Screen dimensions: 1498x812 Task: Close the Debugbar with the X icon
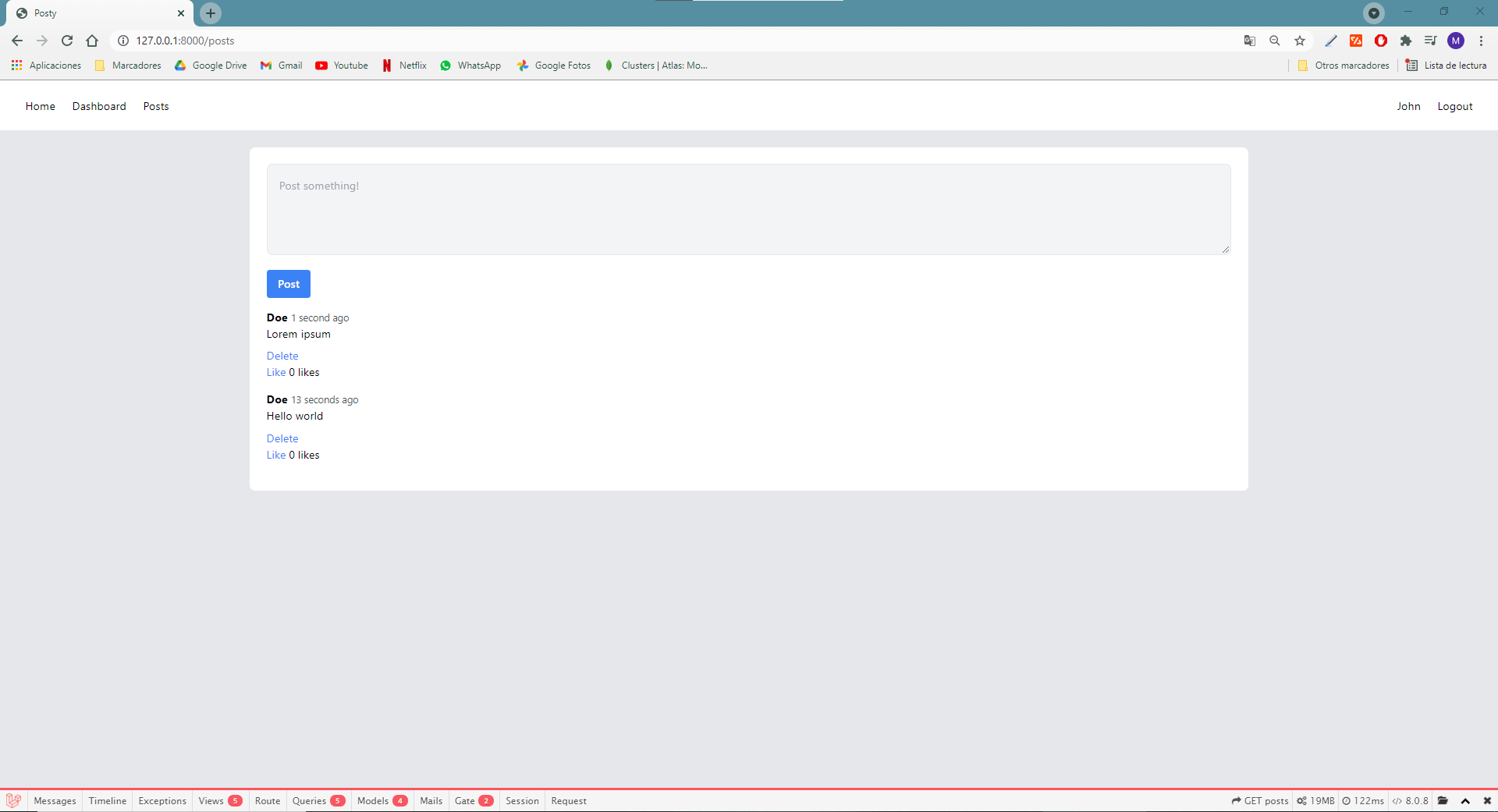pyautogui.click(x=1487, y=800)
